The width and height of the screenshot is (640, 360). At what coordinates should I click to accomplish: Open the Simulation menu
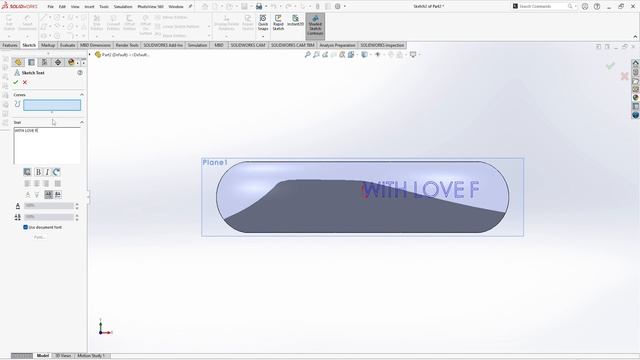(x=123, y=7)
